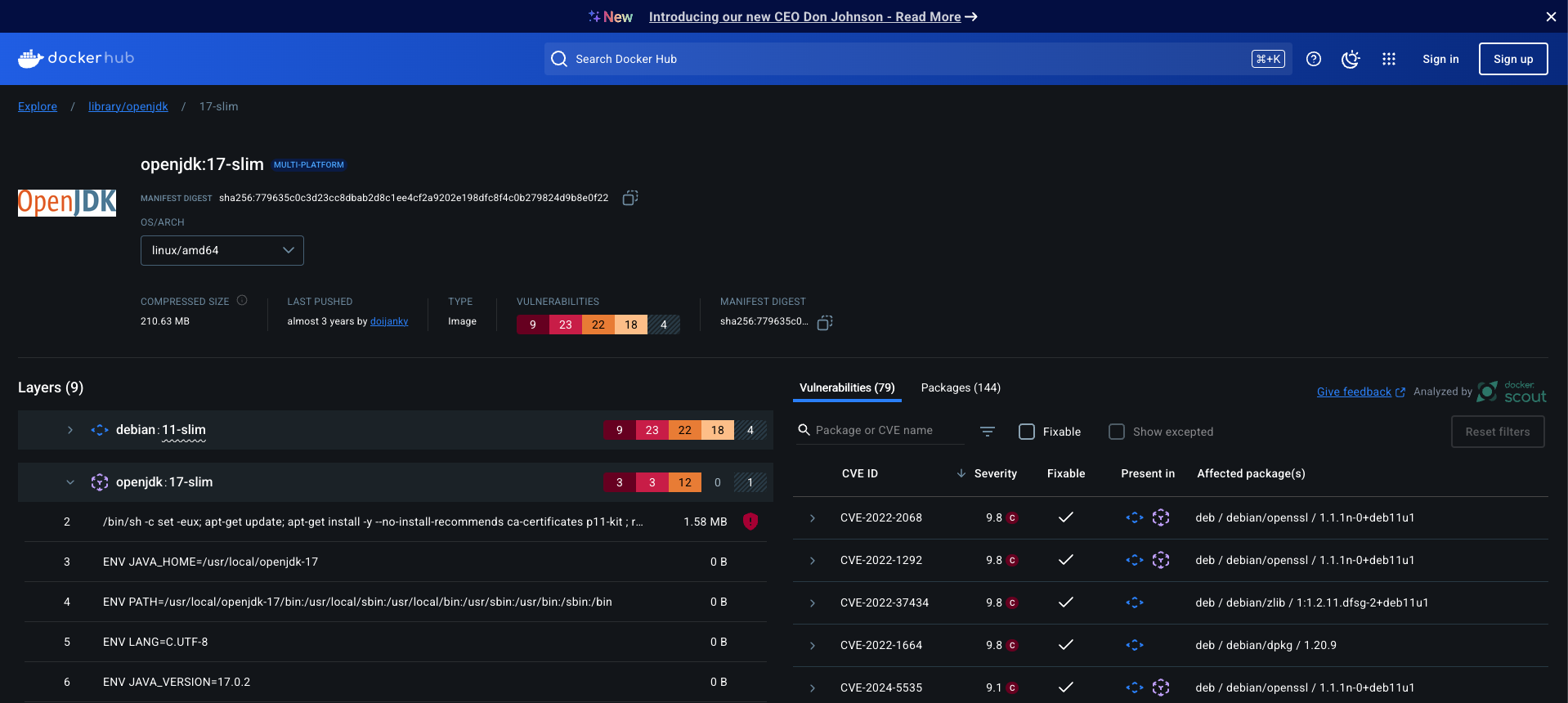Click the medium count 22 in Vulnerabilities summary

[598, 325]
